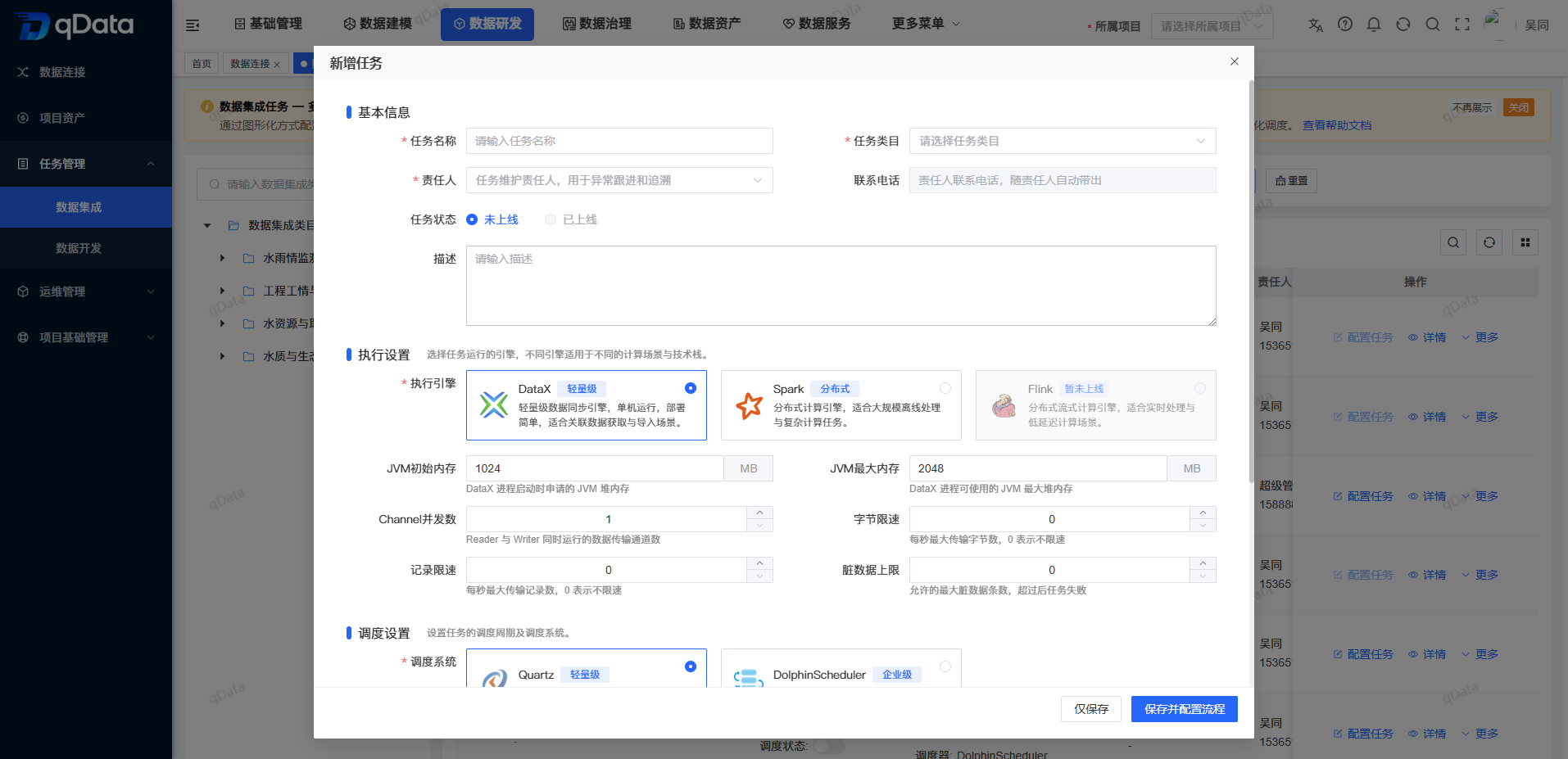Open the 数据治理 top menu
This screenshot has width=1568, height=759.
[x=597, y=24]
